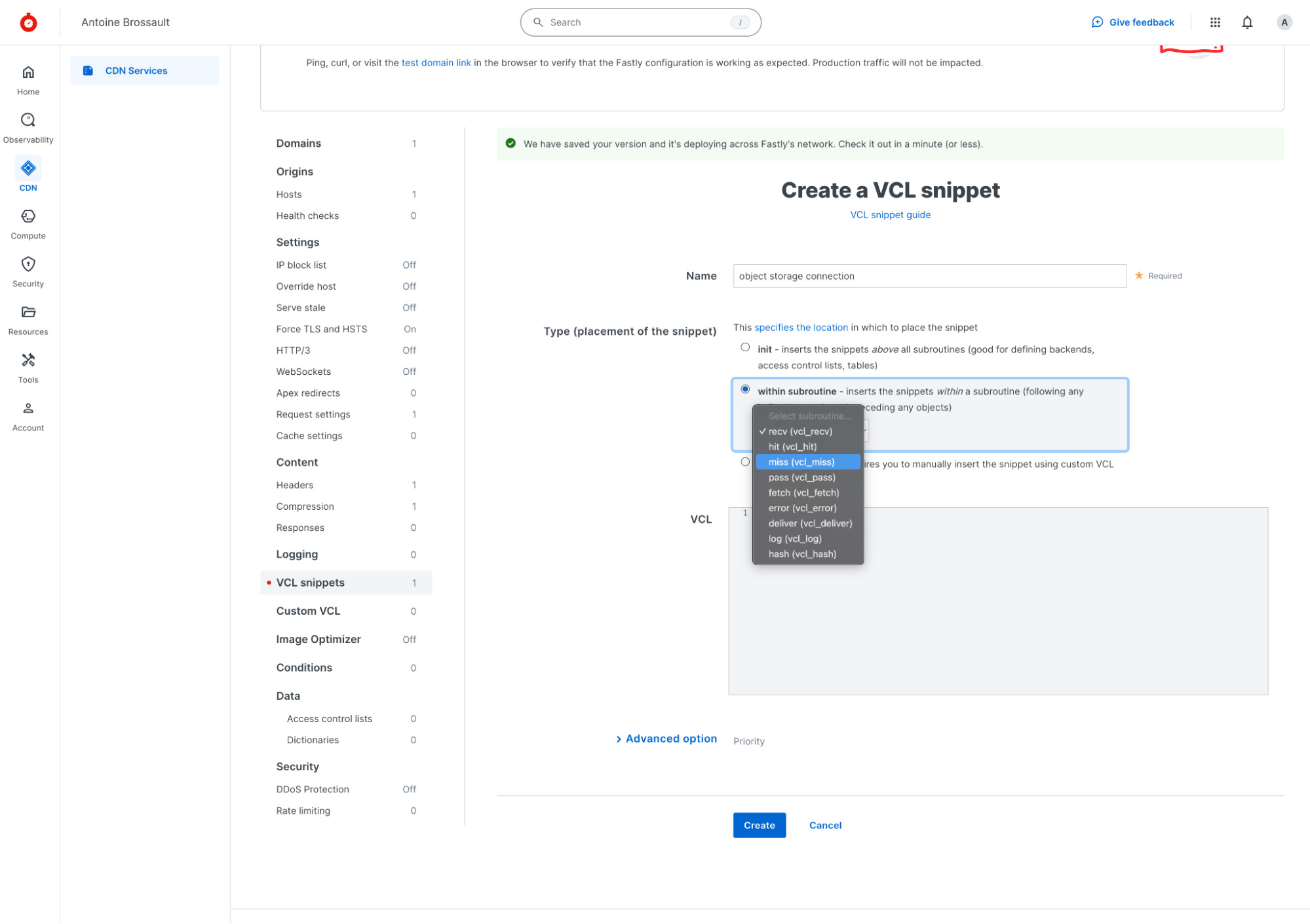1310x924 pixels.
Task: Choose miss (vcl_miss) from dropdown
Action: (808, 462)
